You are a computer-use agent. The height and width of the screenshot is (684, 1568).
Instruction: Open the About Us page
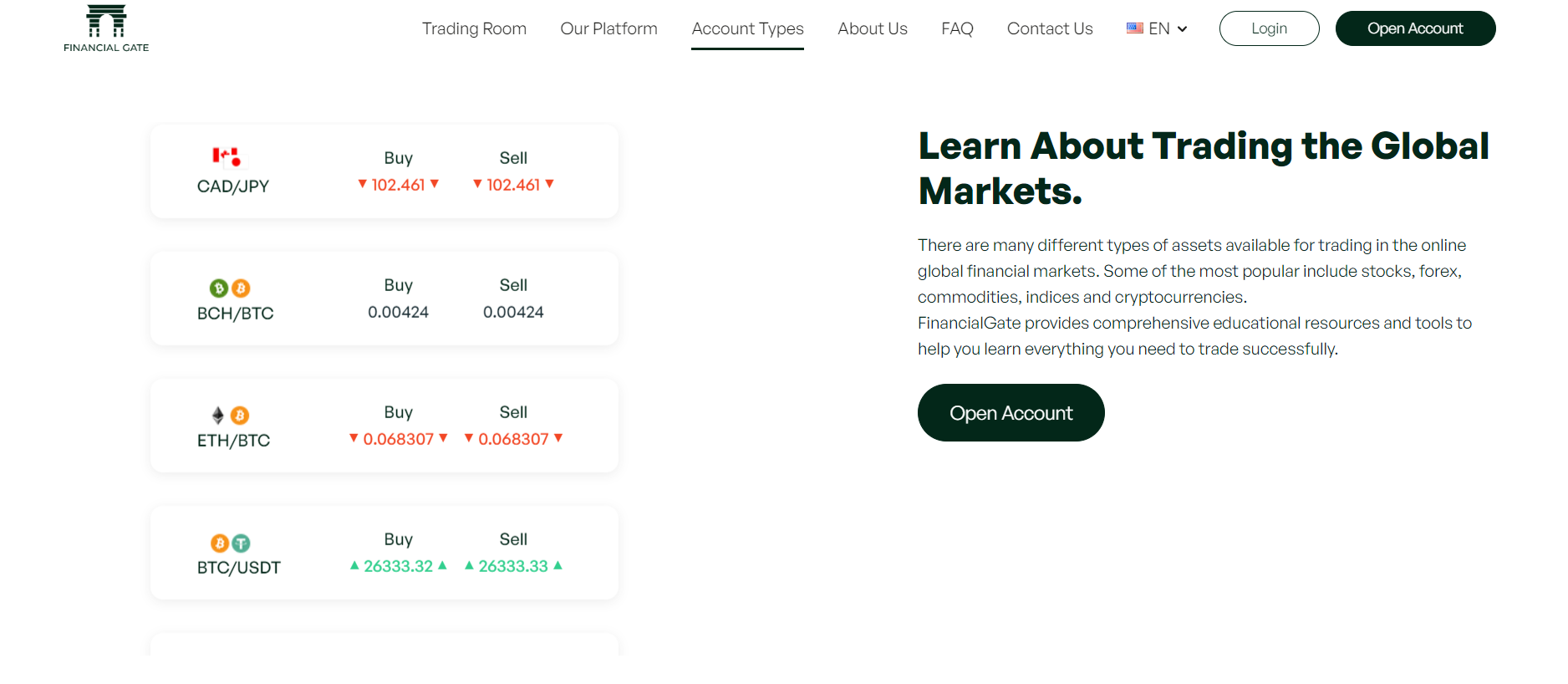(x=872, y=28)
